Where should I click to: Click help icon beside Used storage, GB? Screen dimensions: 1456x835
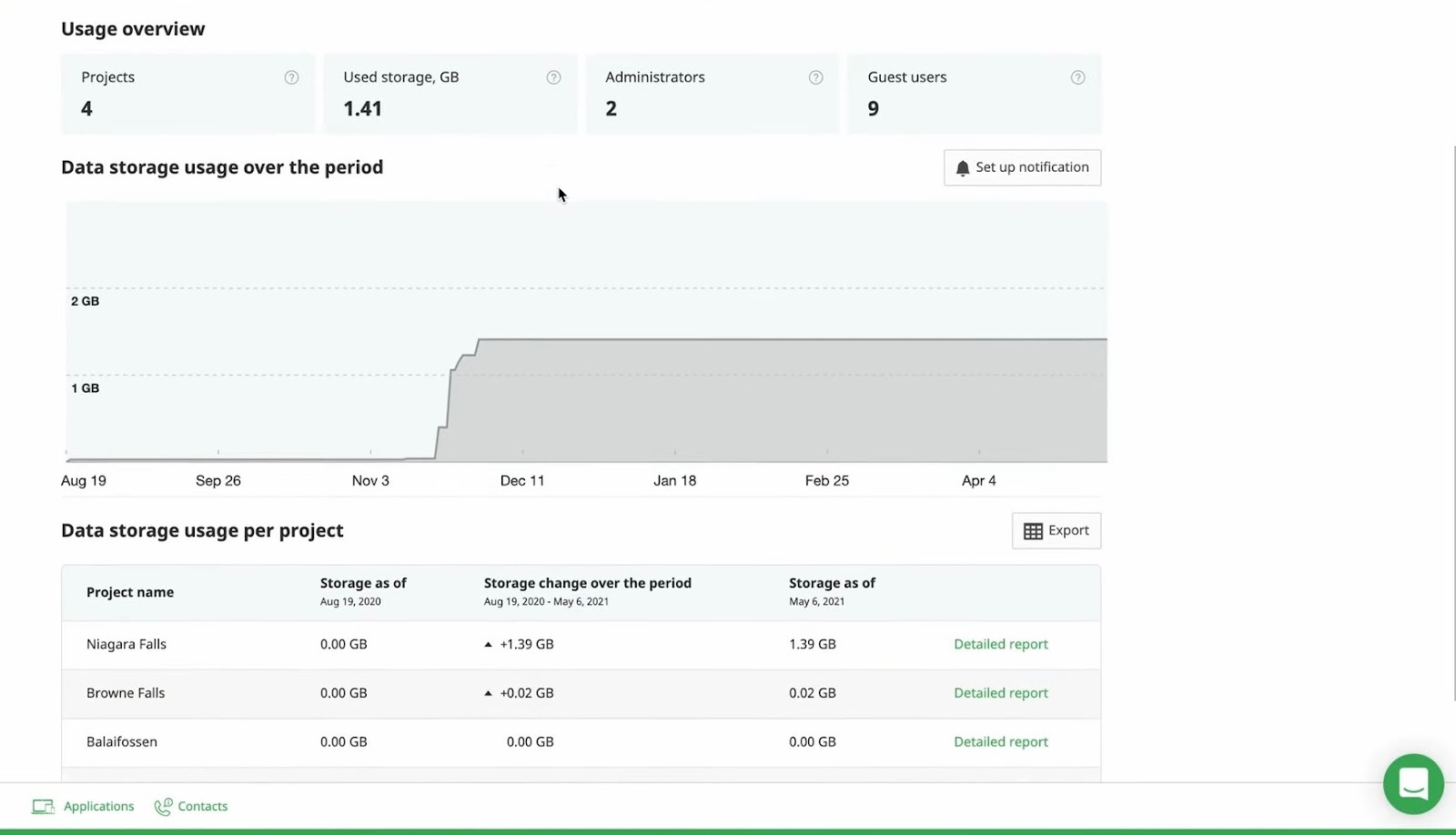click(553, 78)
